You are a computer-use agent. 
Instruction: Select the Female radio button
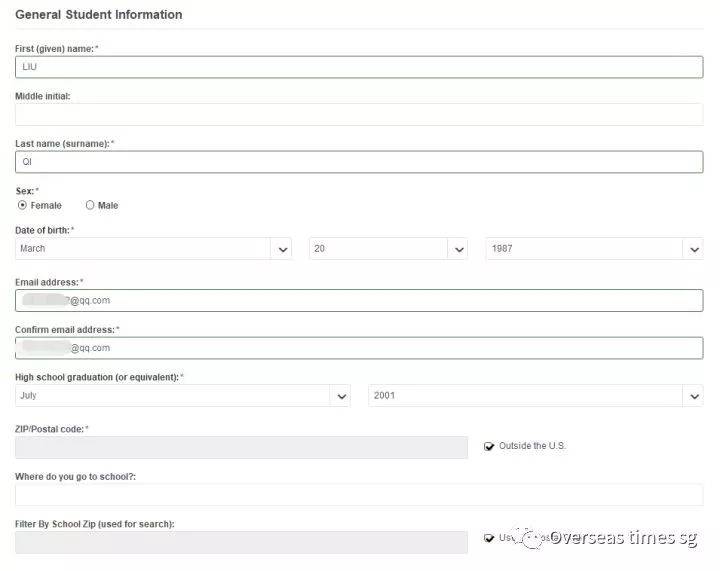23,205
